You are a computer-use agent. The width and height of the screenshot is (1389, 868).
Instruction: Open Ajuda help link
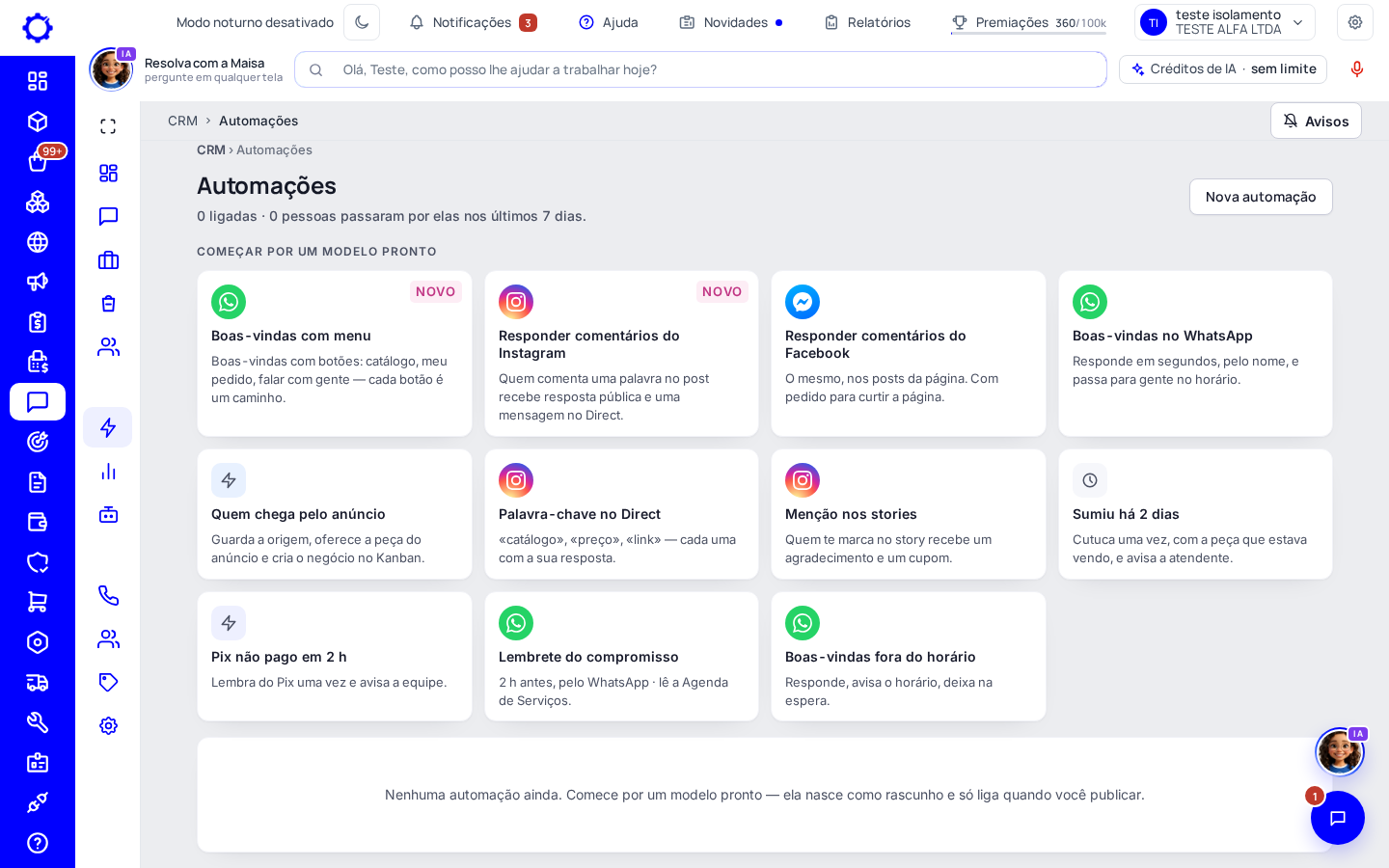coord(609,22)
